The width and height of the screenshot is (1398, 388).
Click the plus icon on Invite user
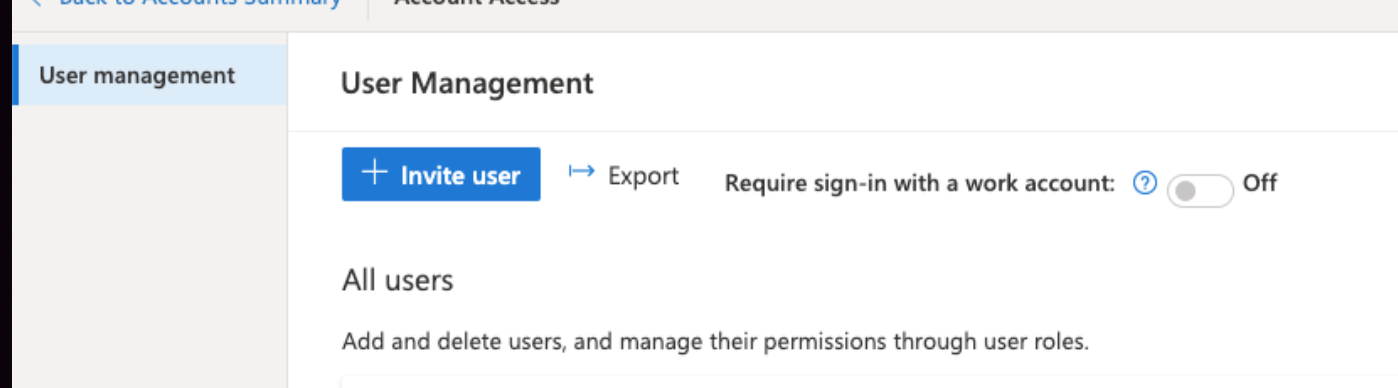(x=374, y=174)
